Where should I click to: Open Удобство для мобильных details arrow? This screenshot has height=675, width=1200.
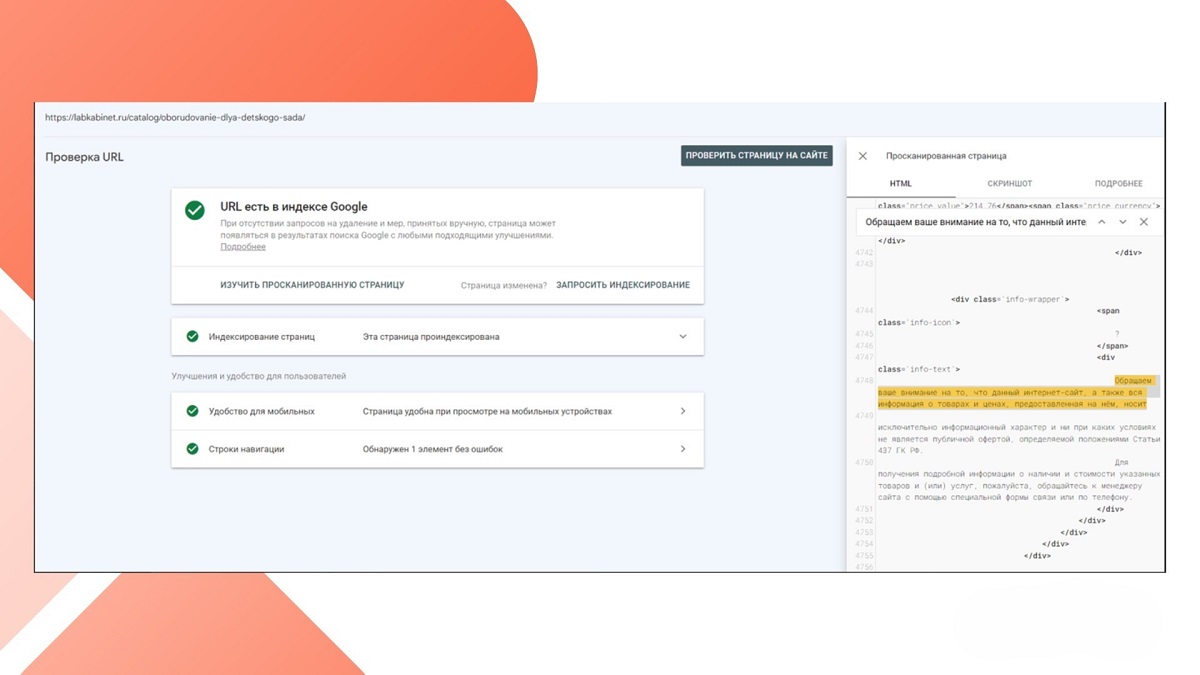tap(683, 411)
